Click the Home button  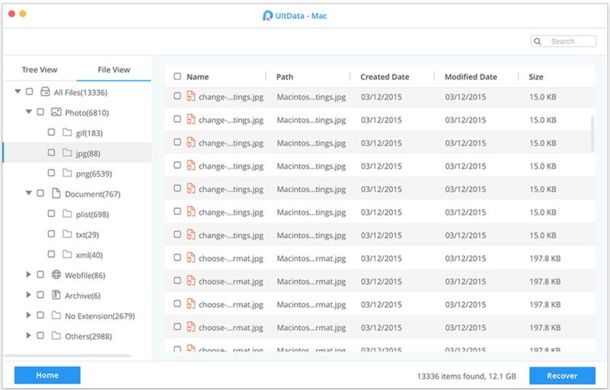[47, 375]
